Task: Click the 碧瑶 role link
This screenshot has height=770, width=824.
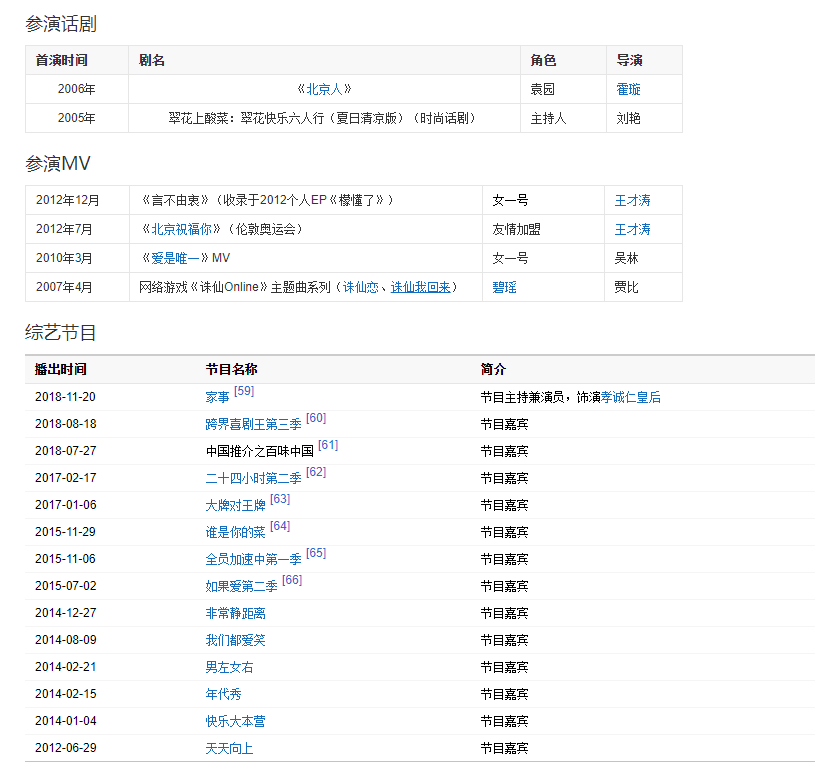Action: coord(504,287)
